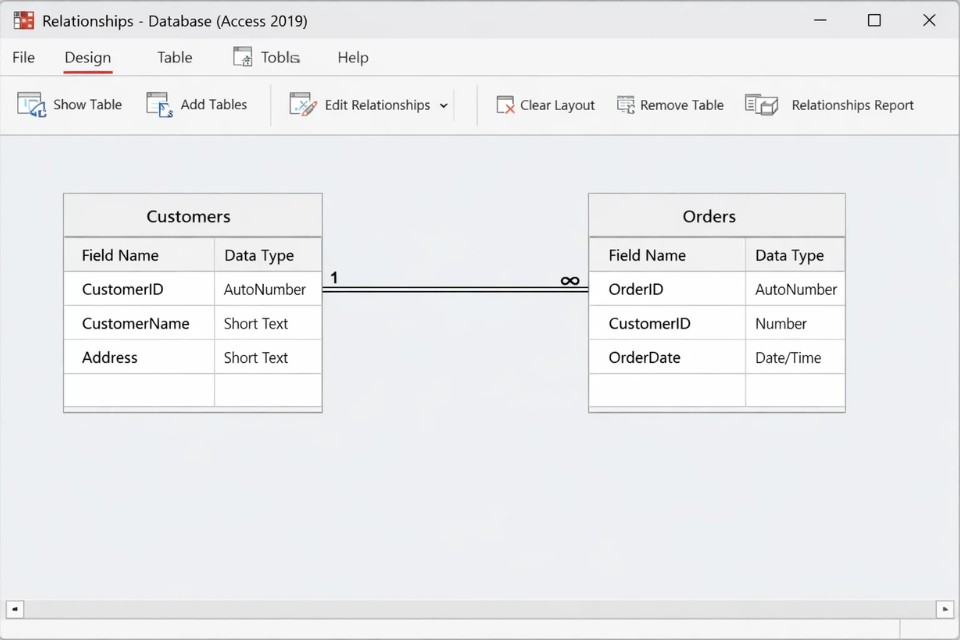The width and height of the screenshot is (960, 640).
Task: Click the Remove Table icon
Action: [626, 105]
